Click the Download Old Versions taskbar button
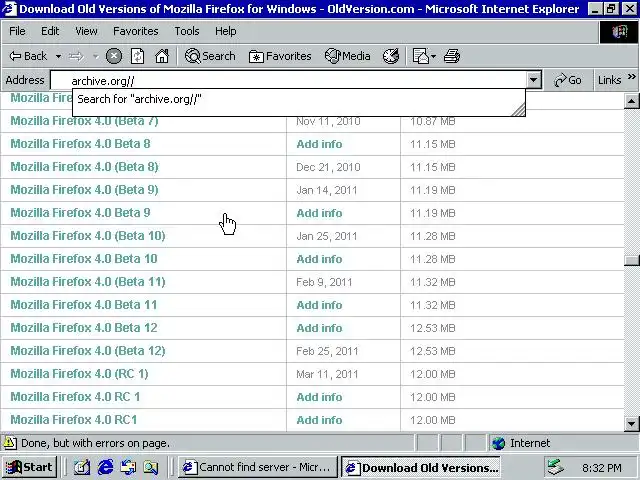This screenshot has width=640, height=480. pyautogui.click(x=421, y=467)
